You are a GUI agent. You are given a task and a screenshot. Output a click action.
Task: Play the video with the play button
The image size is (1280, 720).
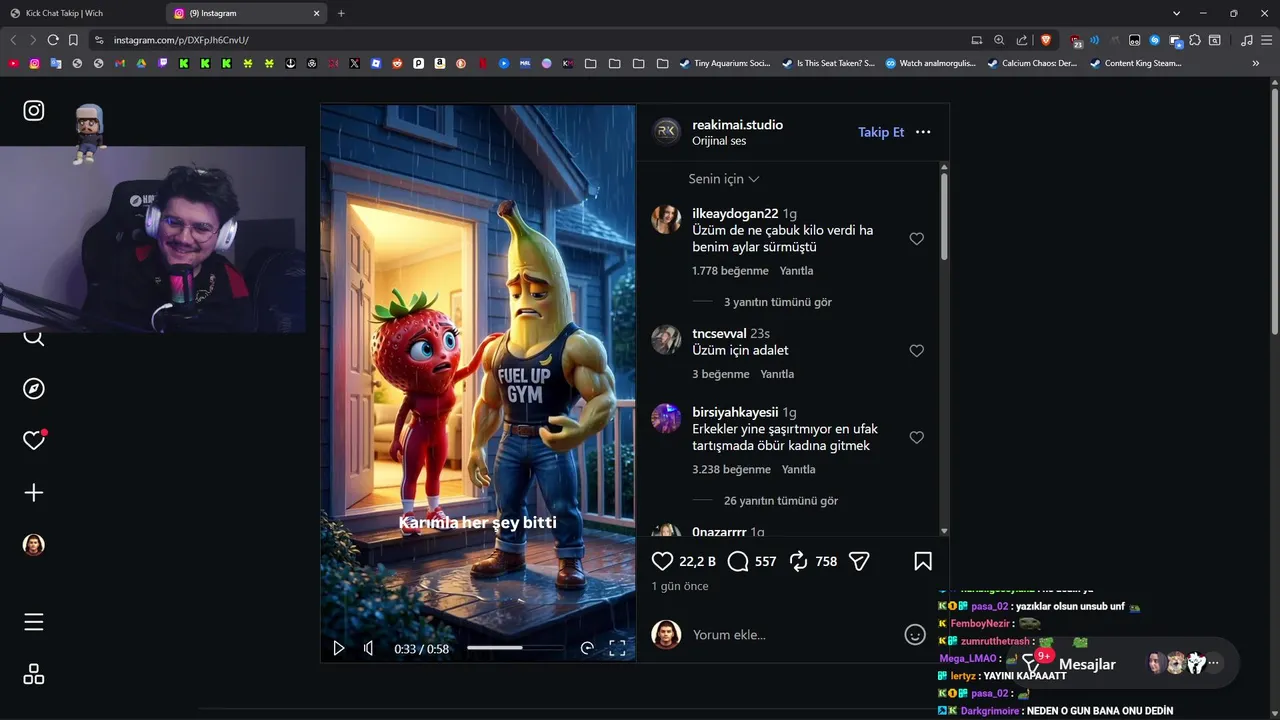(x=338, y=648)
